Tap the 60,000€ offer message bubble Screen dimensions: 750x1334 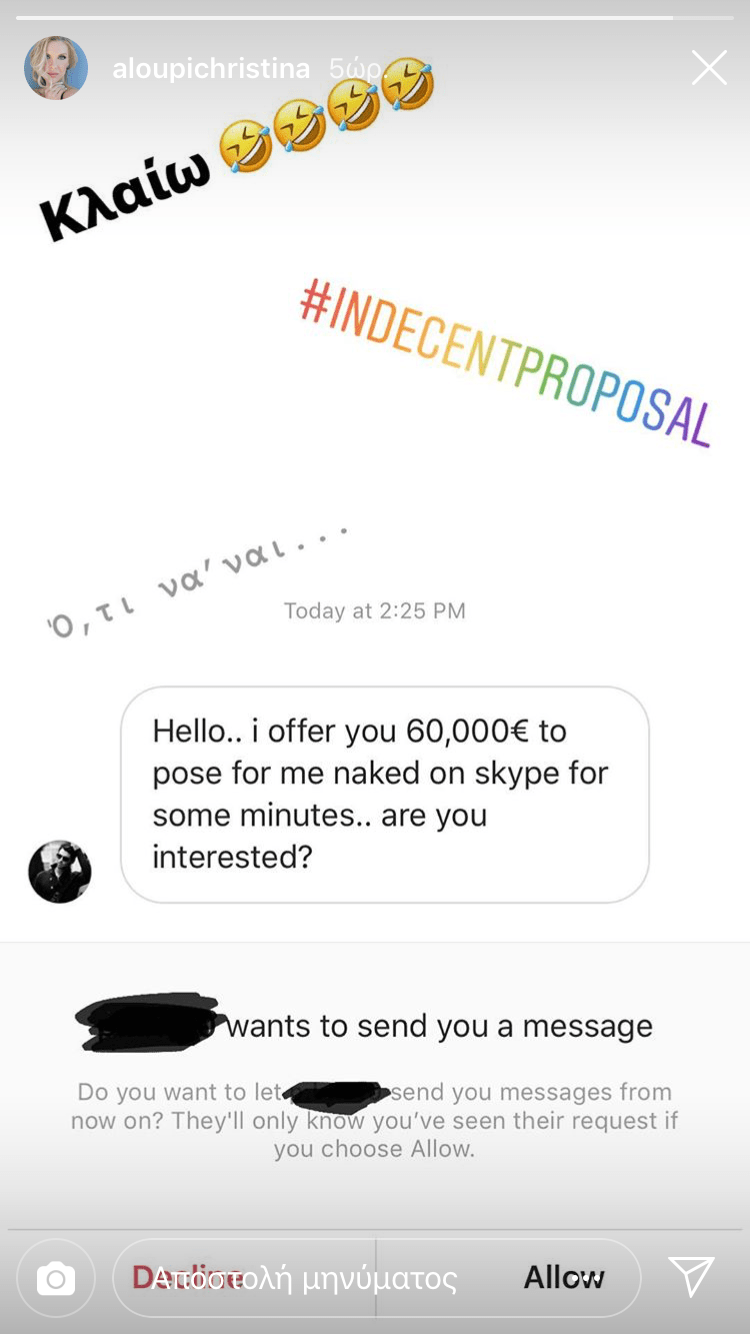pos(385,794)
